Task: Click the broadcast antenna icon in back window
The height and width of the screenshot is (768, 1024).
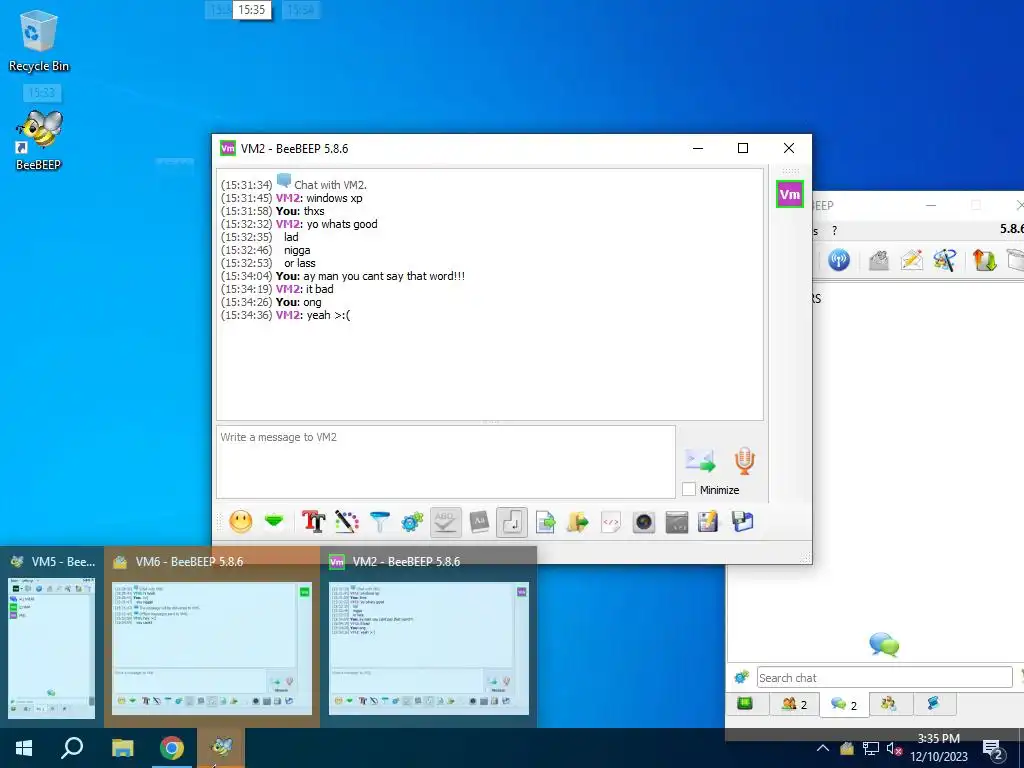Action: (839, 260)
